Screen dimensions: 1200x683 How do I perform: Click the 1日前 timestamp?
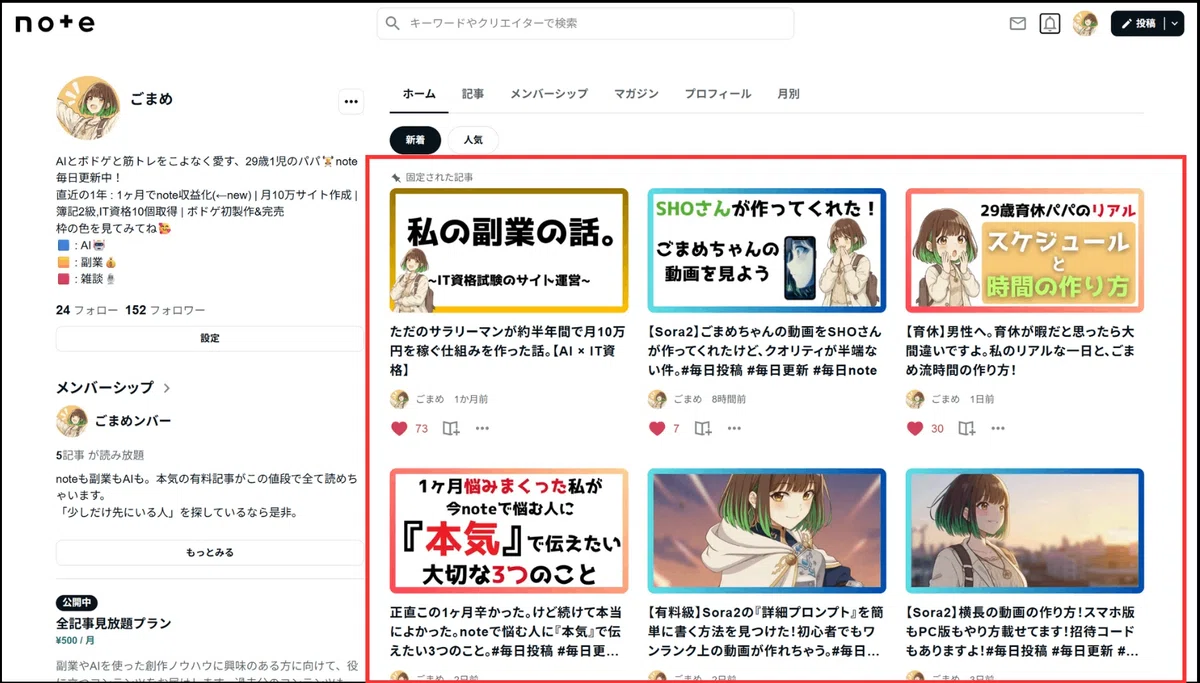click(x=983, y=399)
